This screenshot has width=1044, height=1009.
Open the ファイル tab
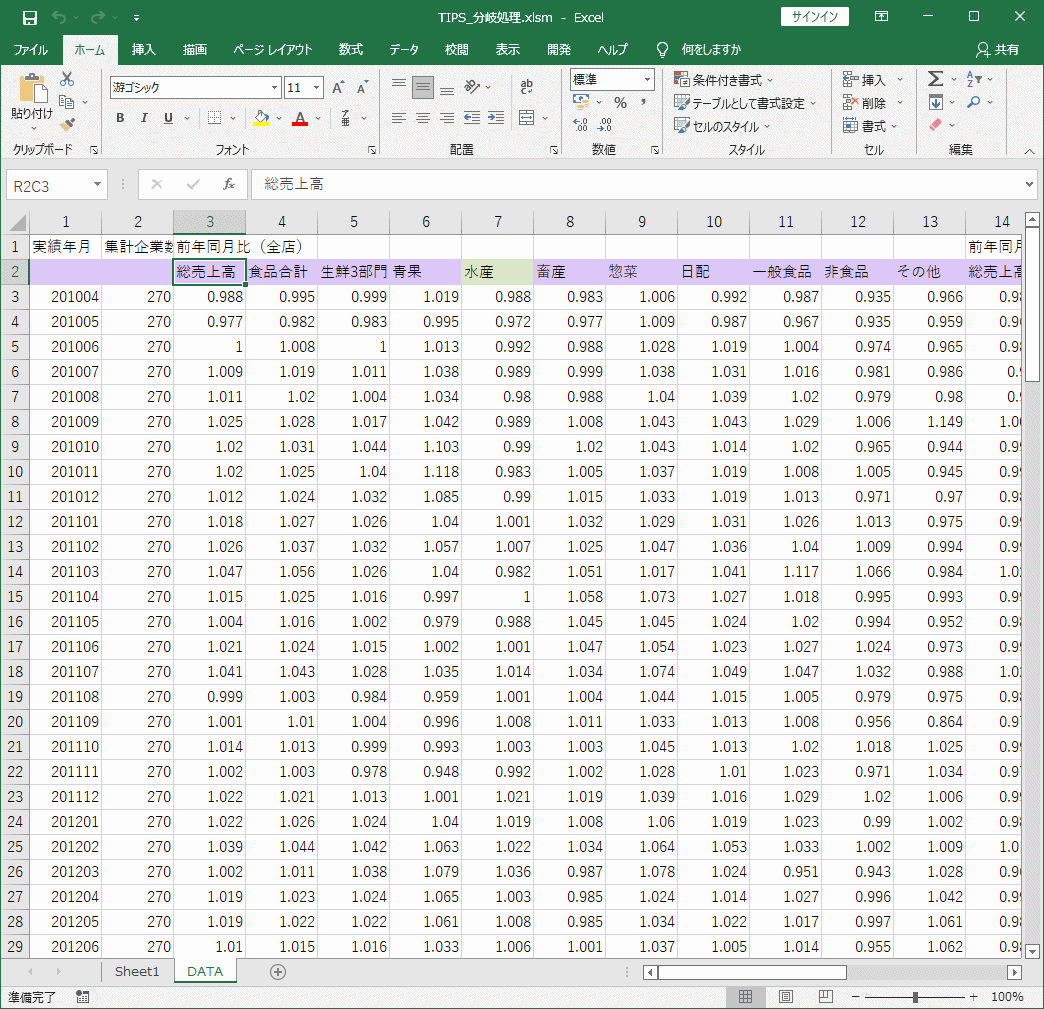[31, 49]
